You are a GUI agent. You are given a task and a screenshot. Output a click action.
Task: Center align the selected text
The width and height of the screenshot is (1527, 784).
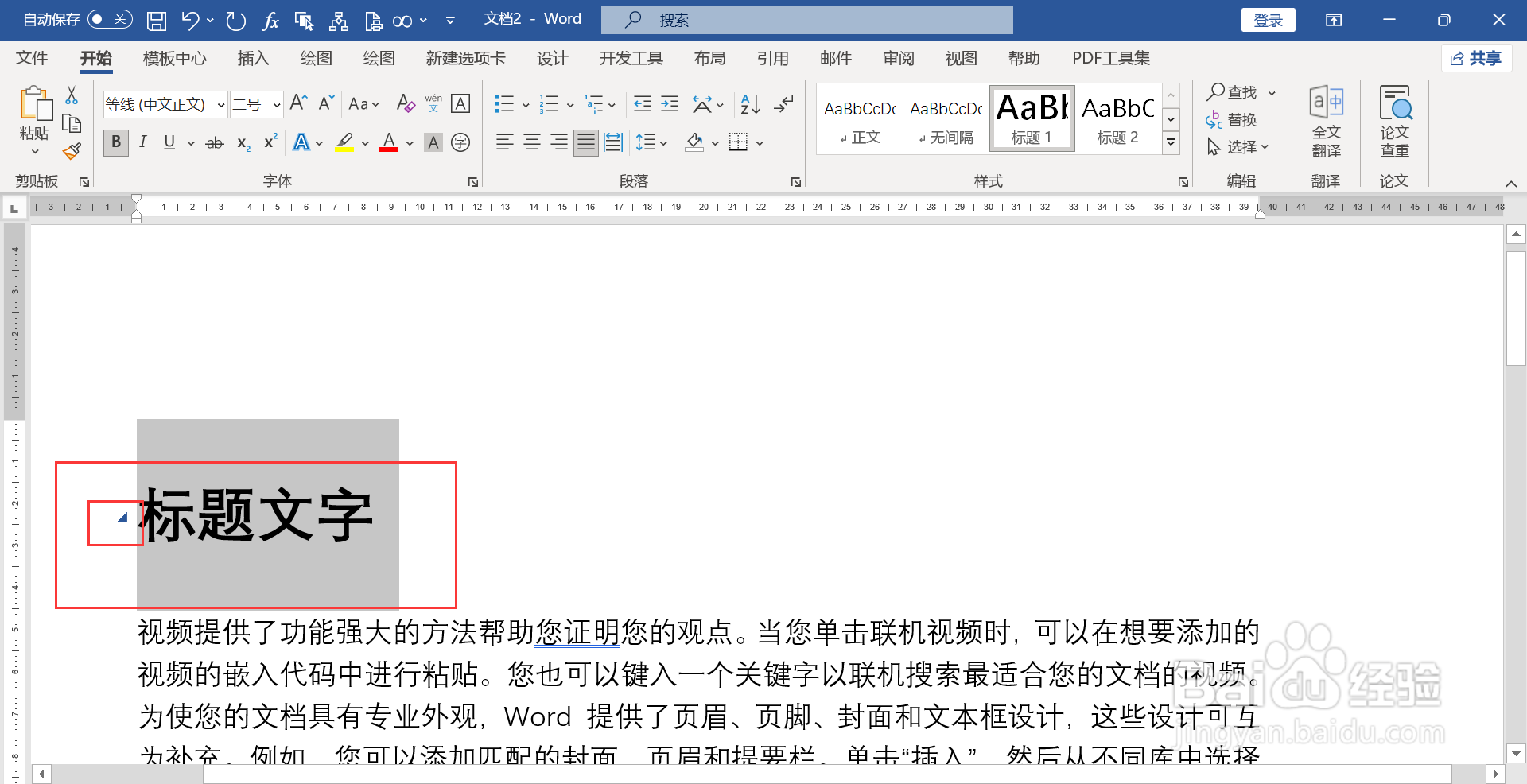pyautogui.click(x=531, y=142)
